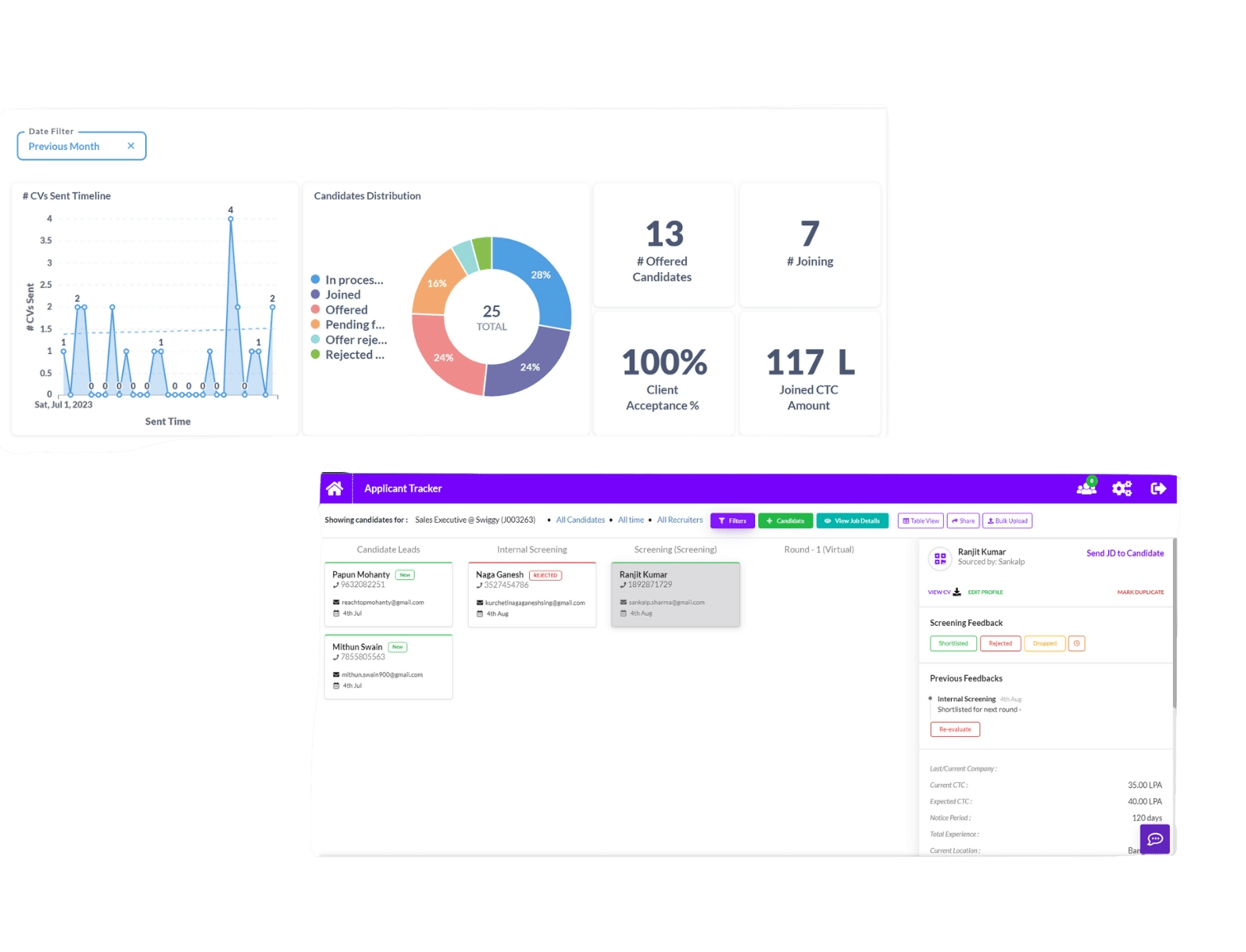Screen dimensions: 1246x952
Task: Mark screening feedback as Shortlisted
Action: coord(953,643)
